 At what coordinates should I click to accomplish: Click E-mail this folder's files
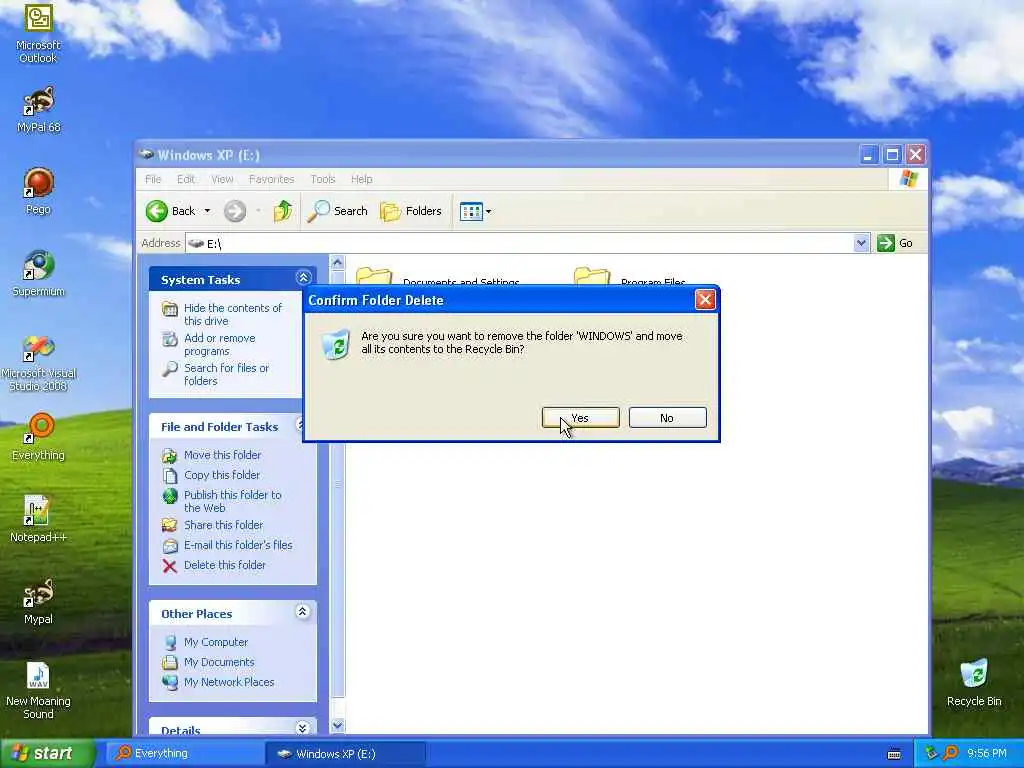click(x=238, y=545)
